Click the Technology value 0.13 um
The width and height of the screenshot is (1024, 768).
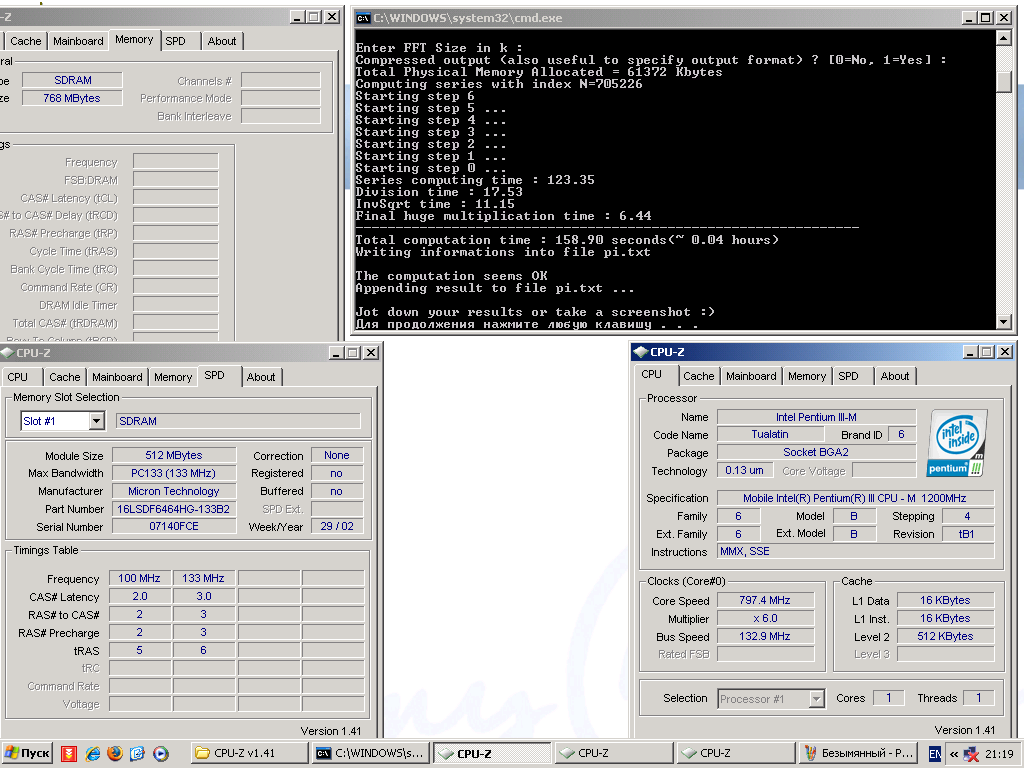(744, 470)
